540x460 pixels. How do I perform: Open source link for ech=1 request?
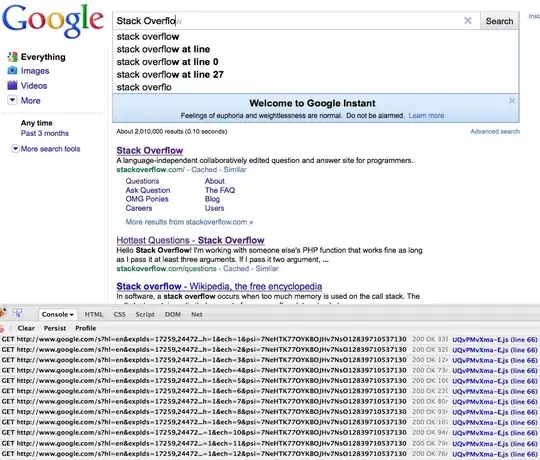[495, 340]
